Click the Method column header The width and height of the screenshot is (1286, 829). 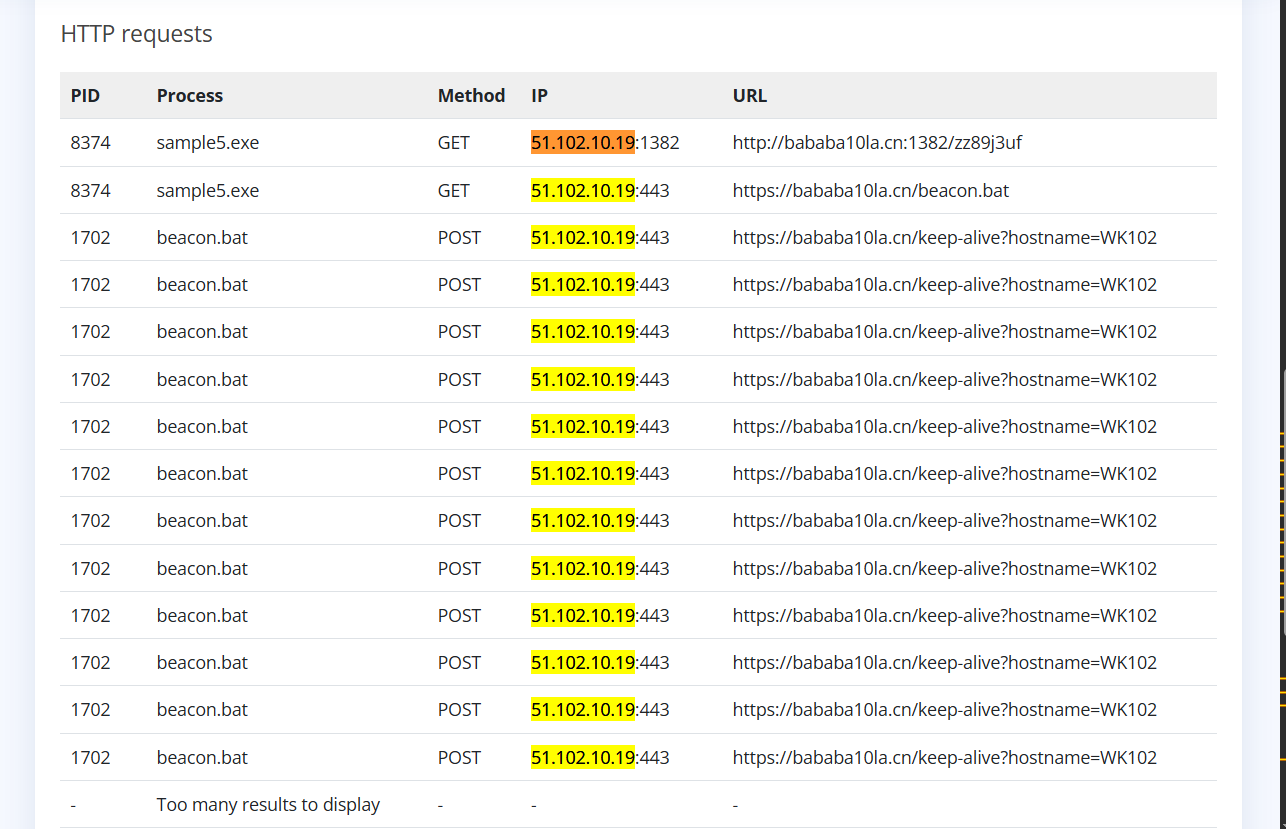click(471, 96)
